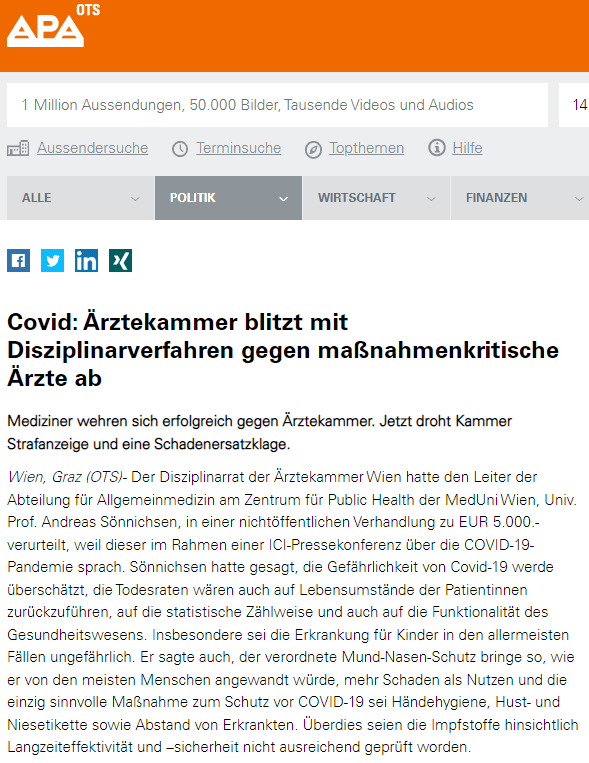
Task: Share article on Xing
Action: point(120,260)
